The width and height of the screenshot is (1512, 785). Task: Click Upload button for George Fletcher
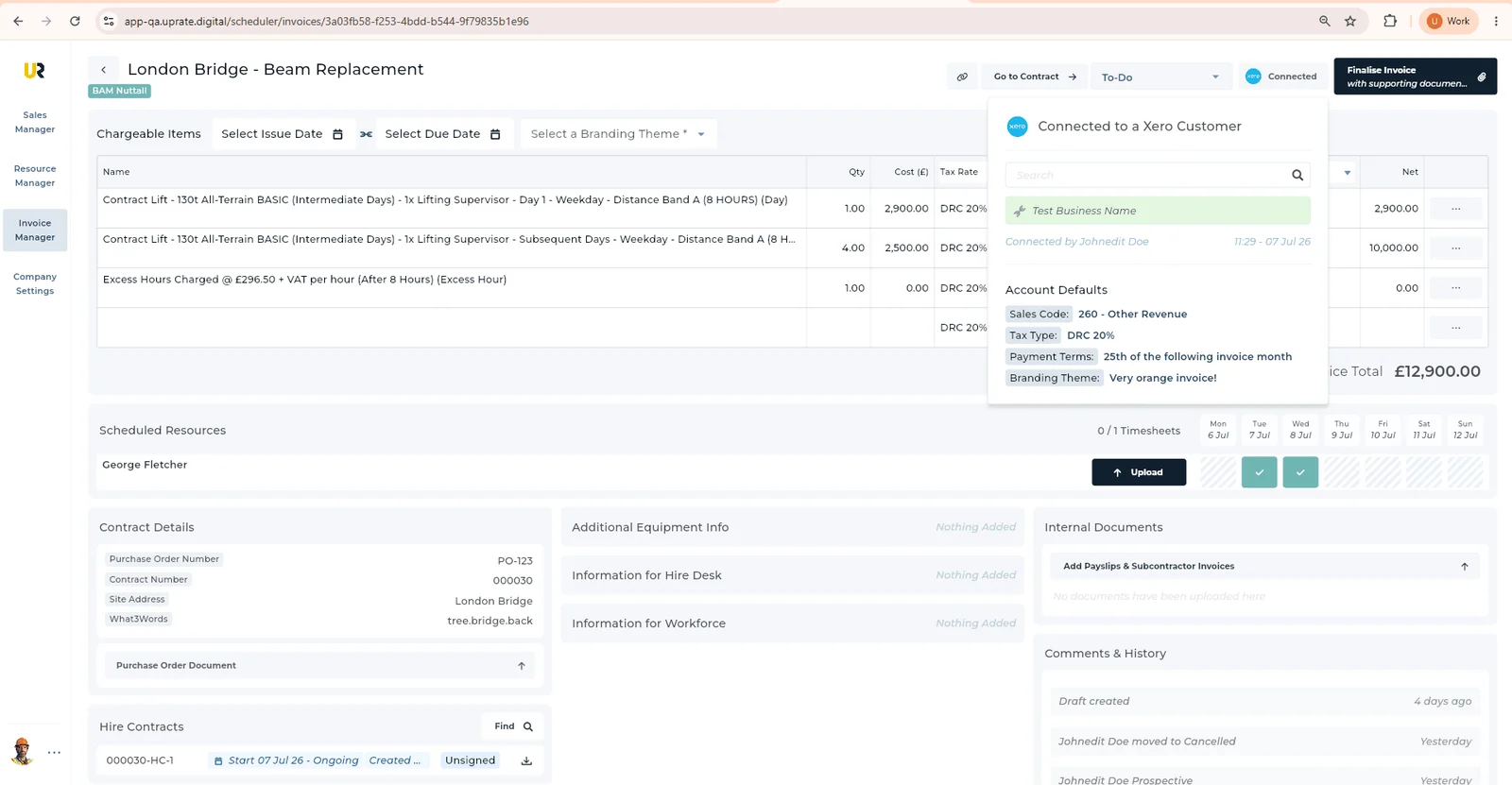tap(1139, 472)
